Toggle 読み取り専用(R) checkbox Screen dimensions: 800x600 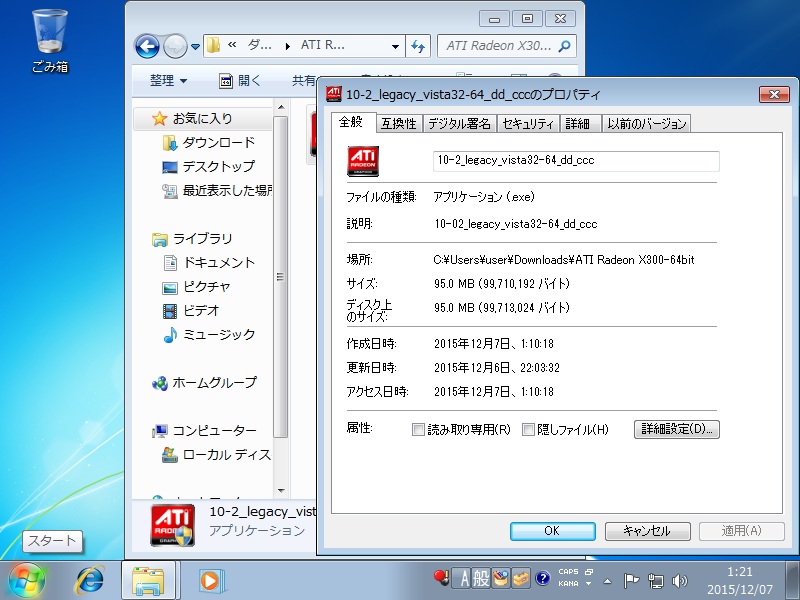point(418,430)
